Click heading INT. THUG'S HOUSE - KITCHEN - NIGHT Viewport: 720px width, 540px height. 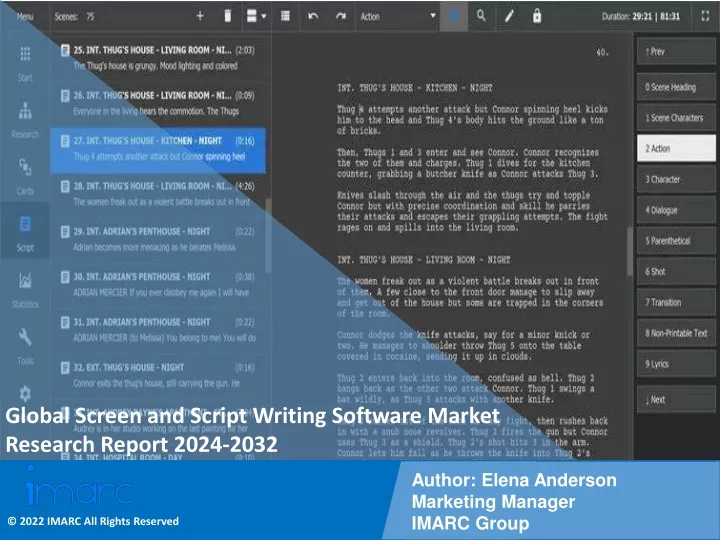(415, 88)
